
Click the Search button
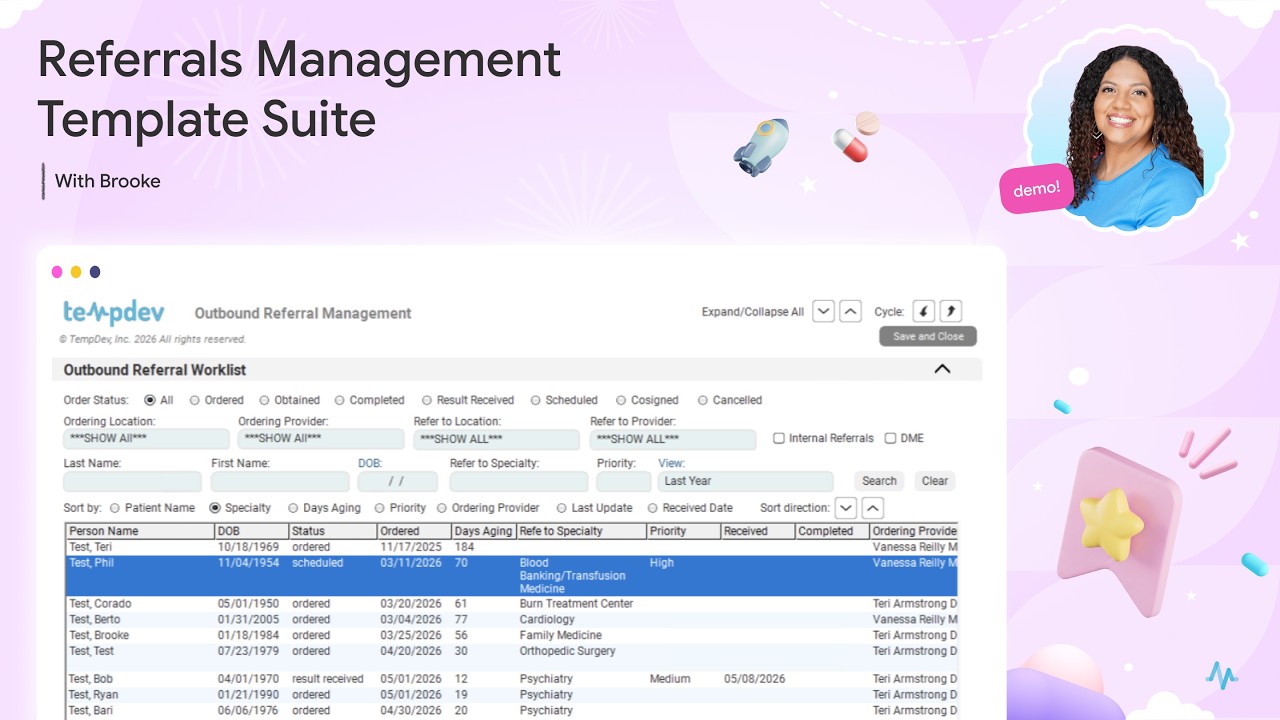coord(879,481)
